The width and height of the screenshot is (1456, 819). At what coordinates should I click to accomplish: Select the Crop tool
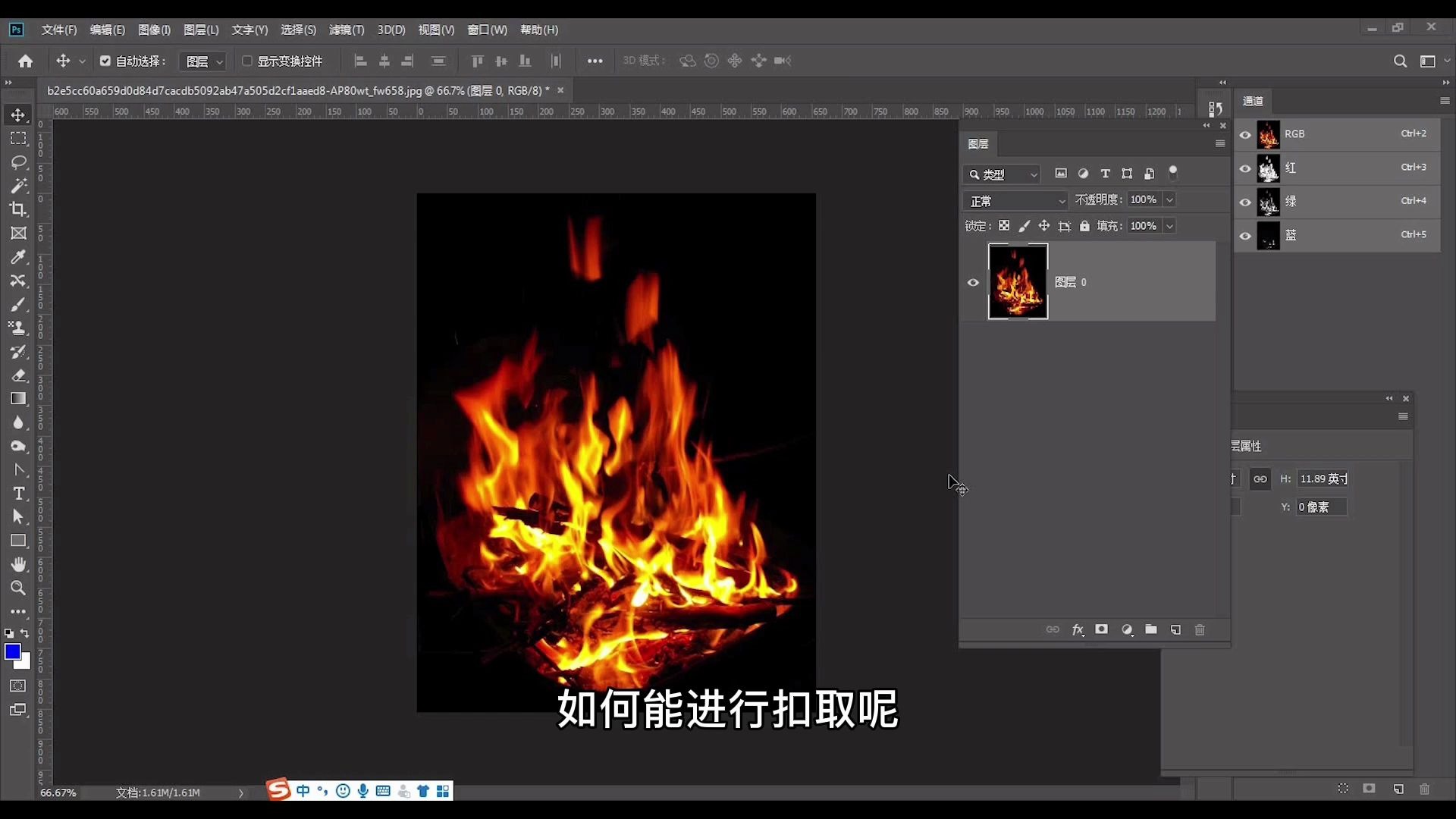[x=18, y=209]
